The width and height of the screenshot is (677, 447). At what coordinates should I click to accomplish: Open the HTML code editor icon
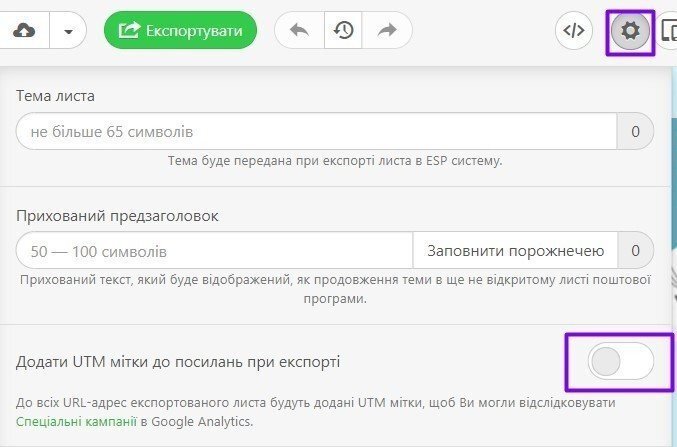(574, 31)
